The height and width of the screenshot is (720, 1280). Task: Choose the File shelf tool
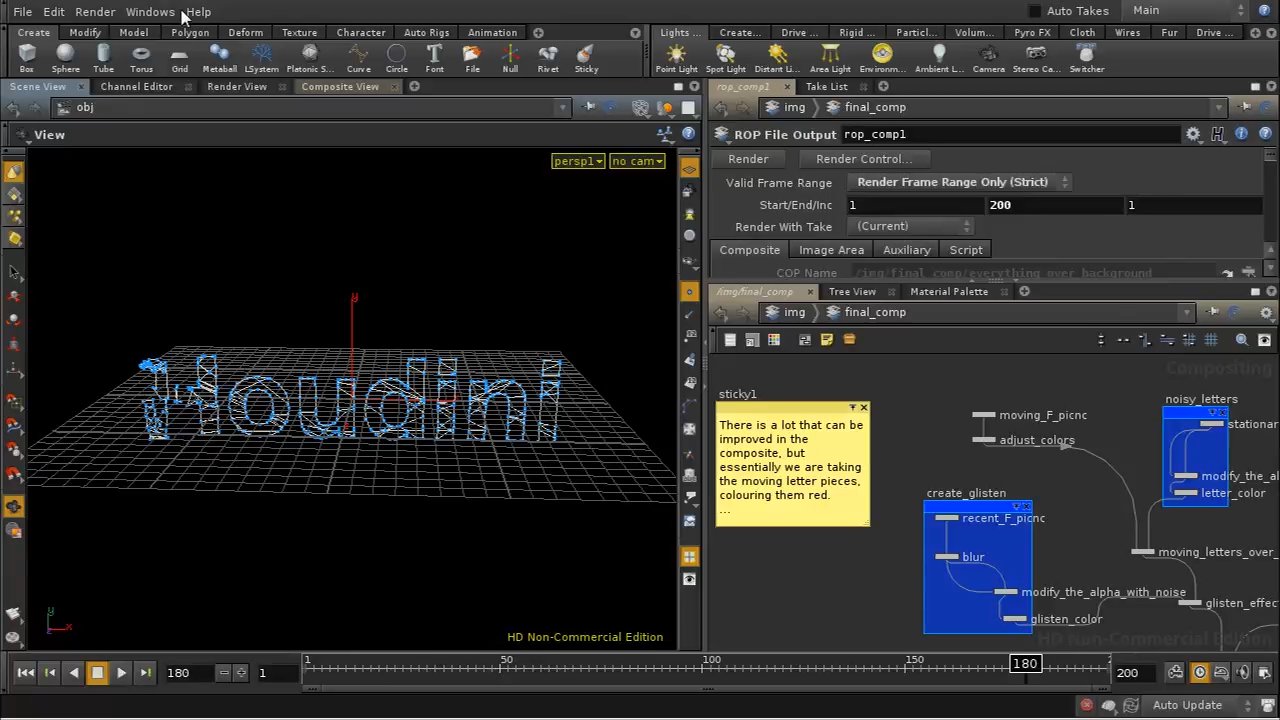(472, 58)
